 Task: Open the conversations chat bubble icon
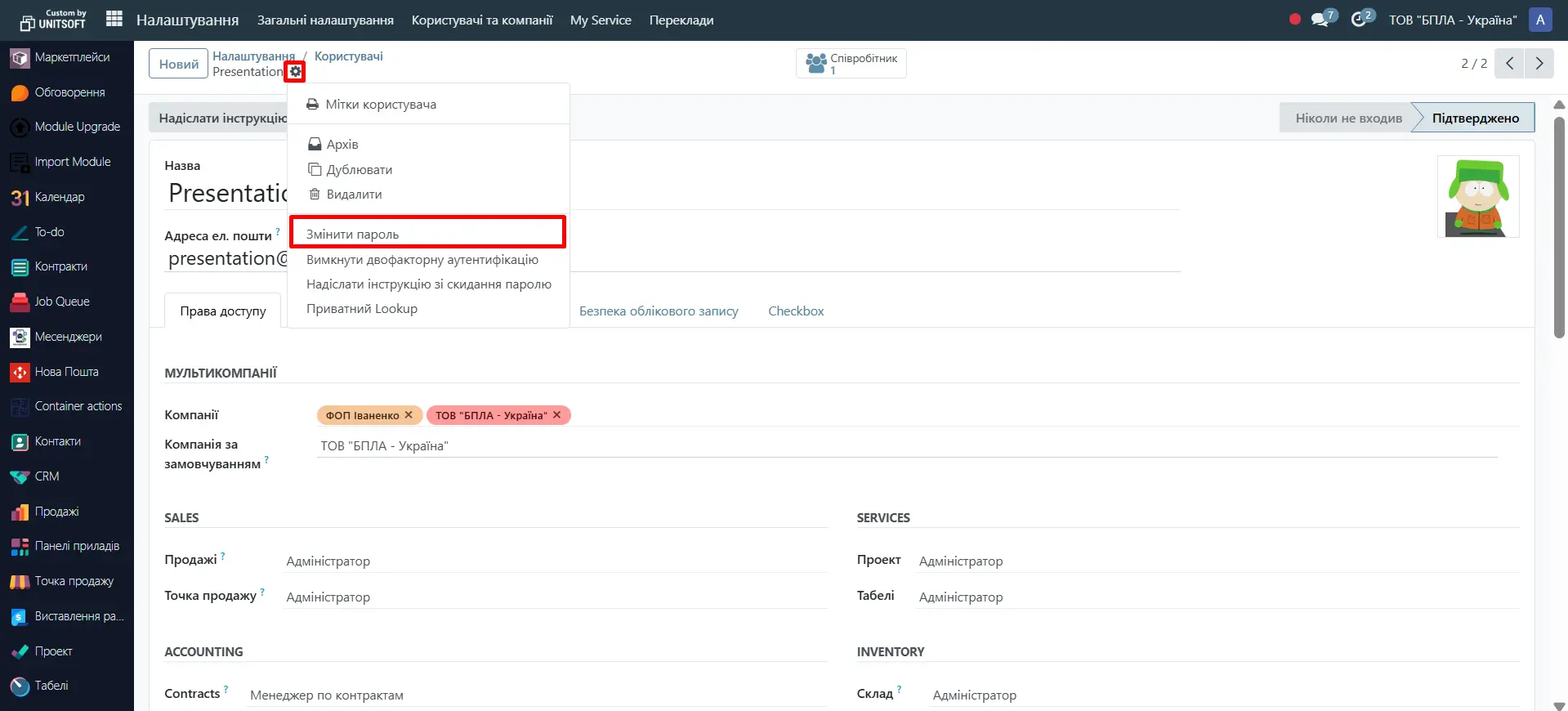[1320, 20]
